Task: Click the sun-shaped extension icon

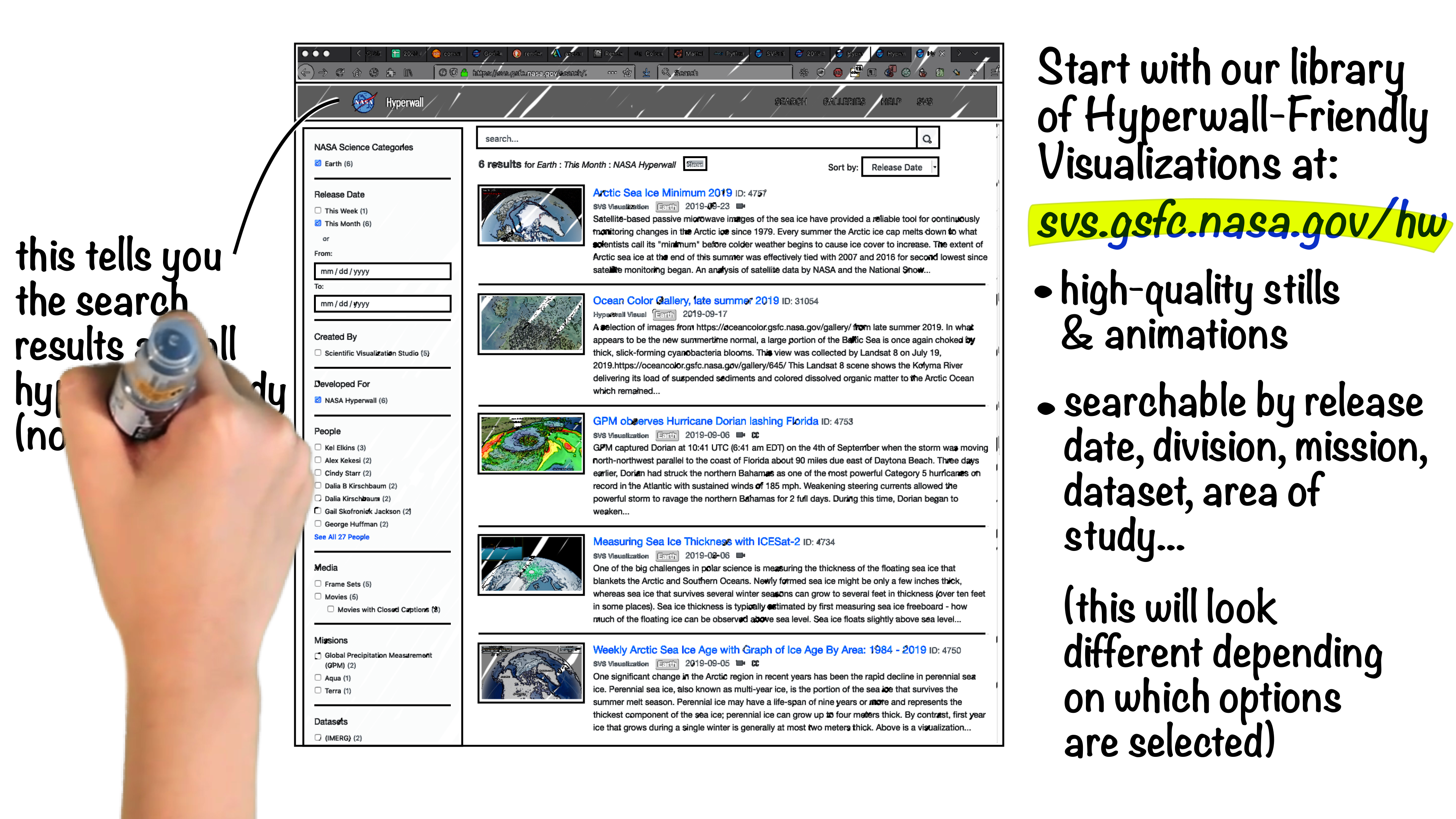Action: tap(804, 72)
